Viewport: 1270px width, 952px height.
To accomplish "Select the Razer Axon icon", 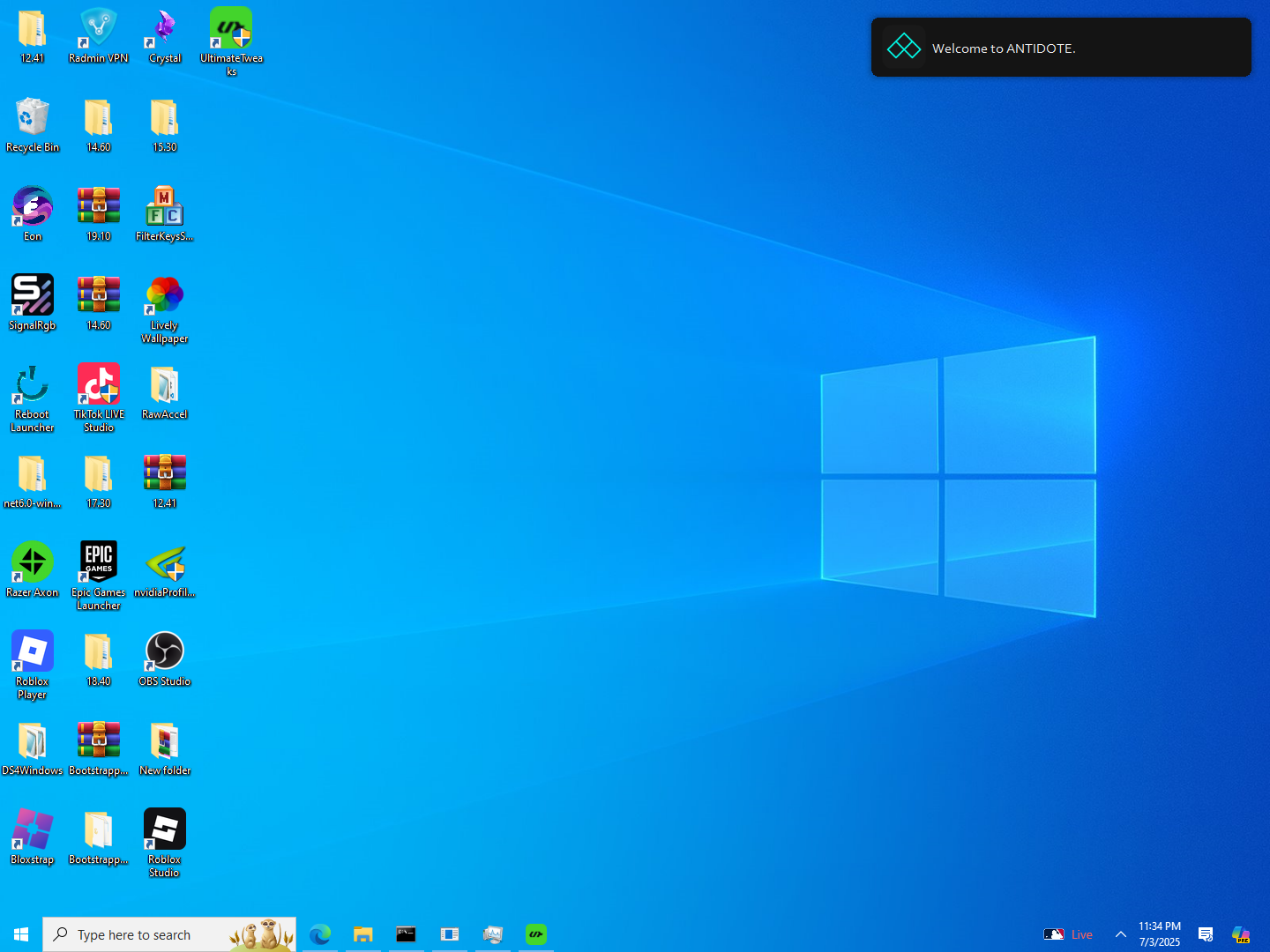I will pyautogui.click(x=33, y=563).
